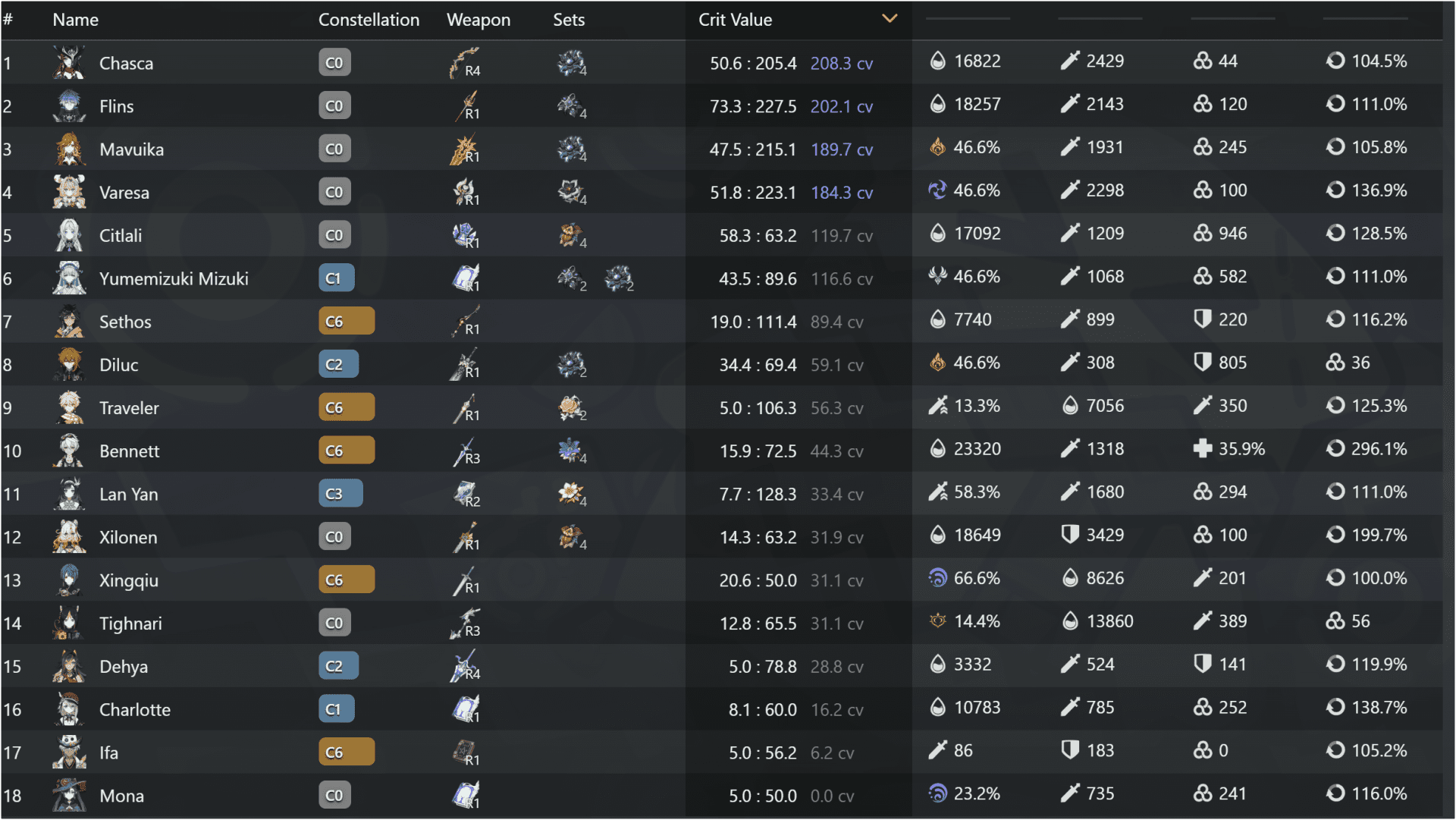The width and height of the screenshot is (1456, 820).
Task: Click the elemental mastery icon showing 946 for Citlali
Action: click(x=1203, y=233)
